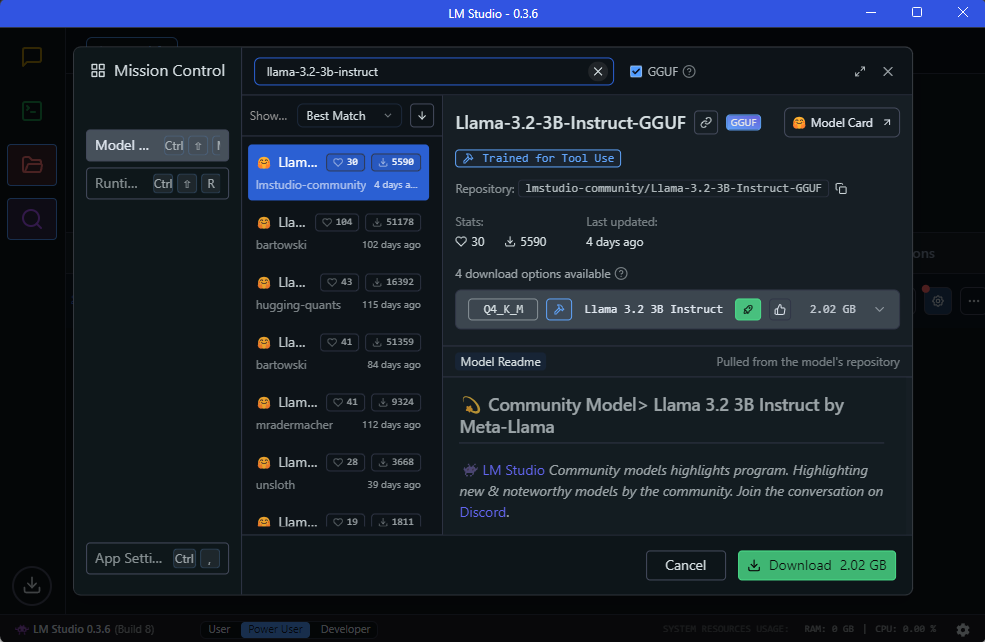Select the unsloth model result

(339, 473)
